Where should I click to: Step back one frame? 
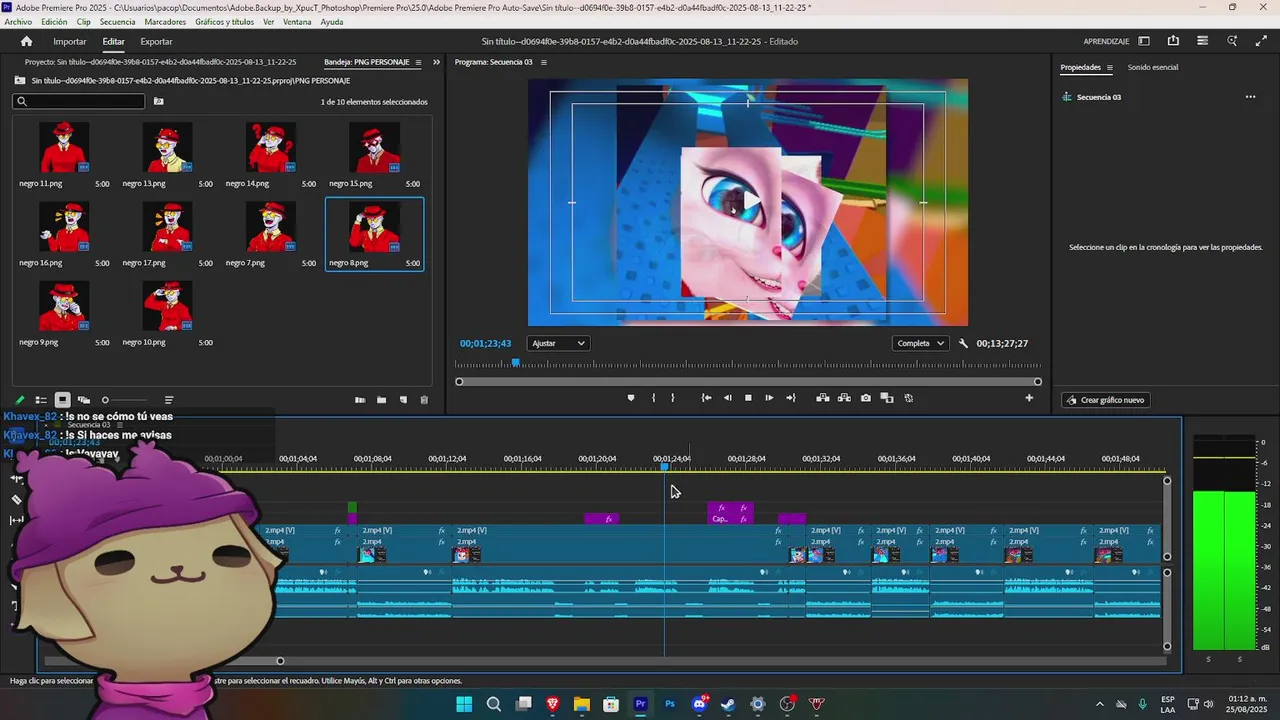coord(728,398)
